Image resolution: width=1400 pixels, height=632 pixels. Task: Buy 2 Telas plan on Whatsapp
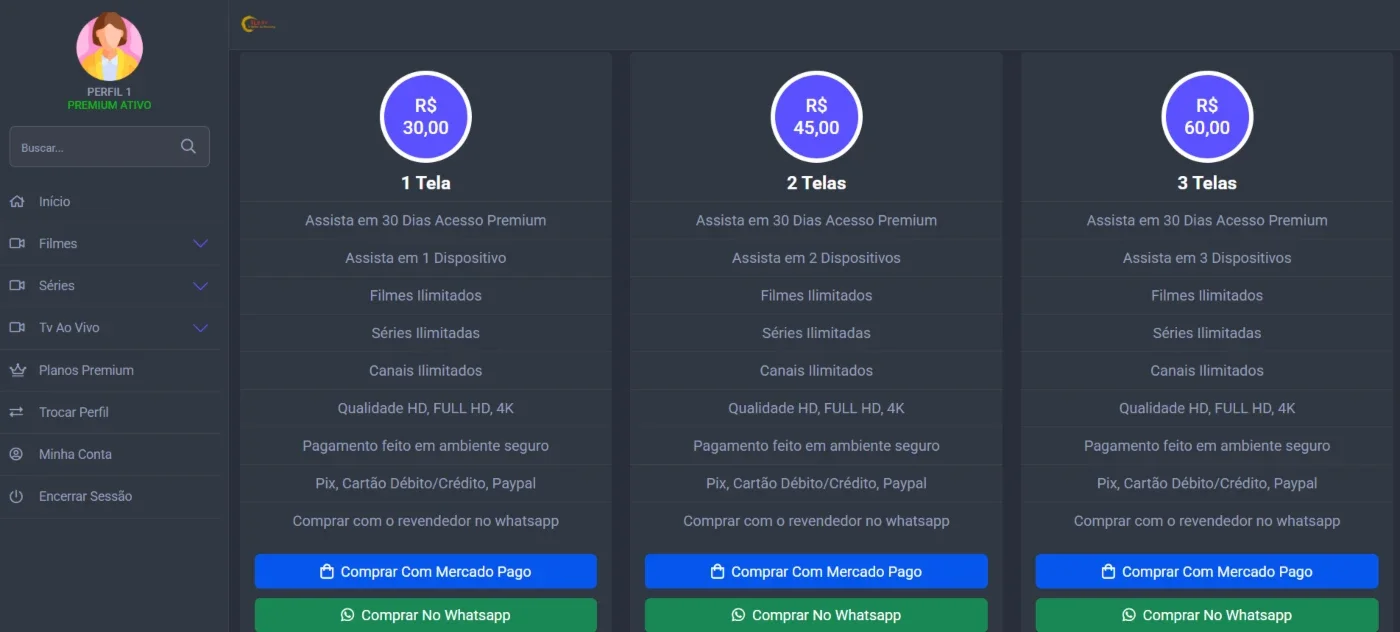[816, 615]
